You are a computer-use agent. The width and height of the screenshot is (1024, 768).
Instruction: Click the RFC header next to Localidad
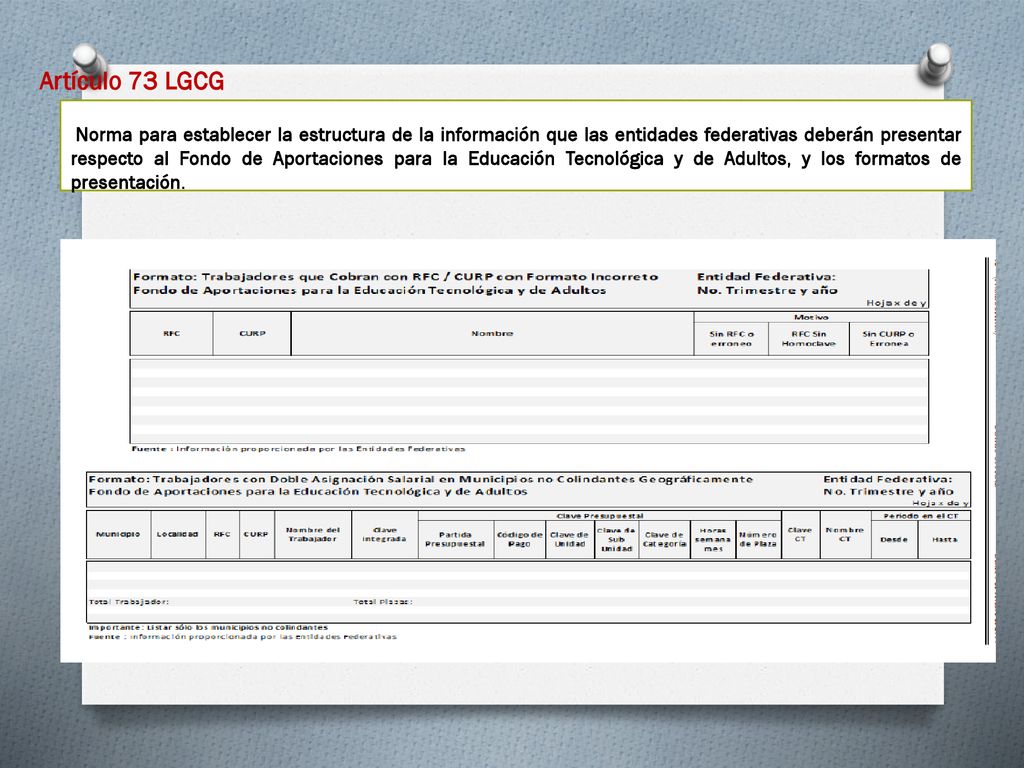click(x=222, y=534)
